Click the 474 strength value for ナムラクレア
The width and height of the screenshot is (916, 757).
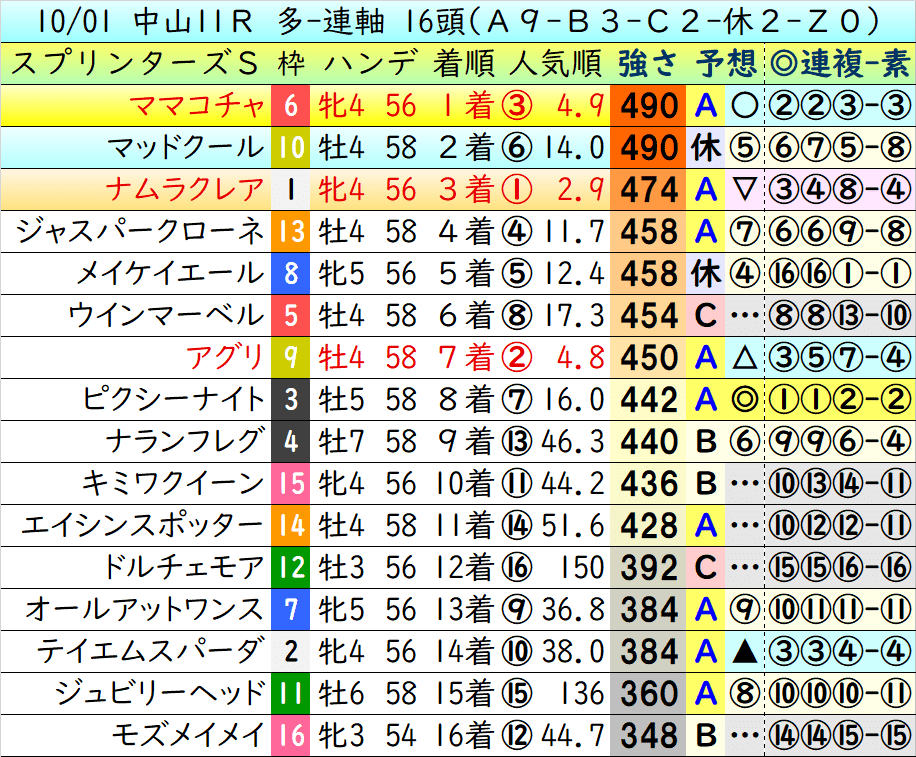(x=648, y=190)
